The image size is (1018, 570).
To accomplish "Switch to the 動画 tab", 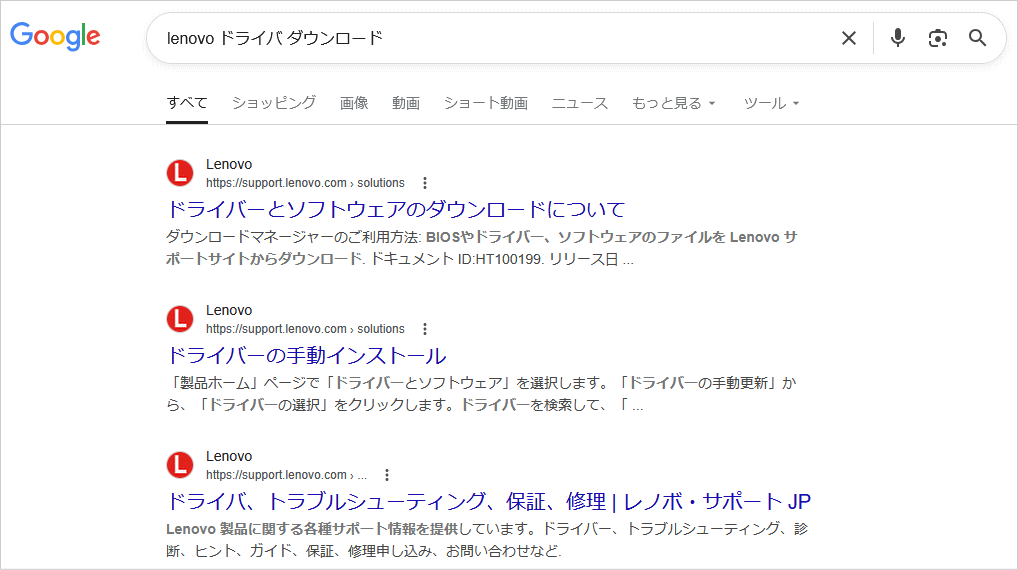I will coord(406,103).
